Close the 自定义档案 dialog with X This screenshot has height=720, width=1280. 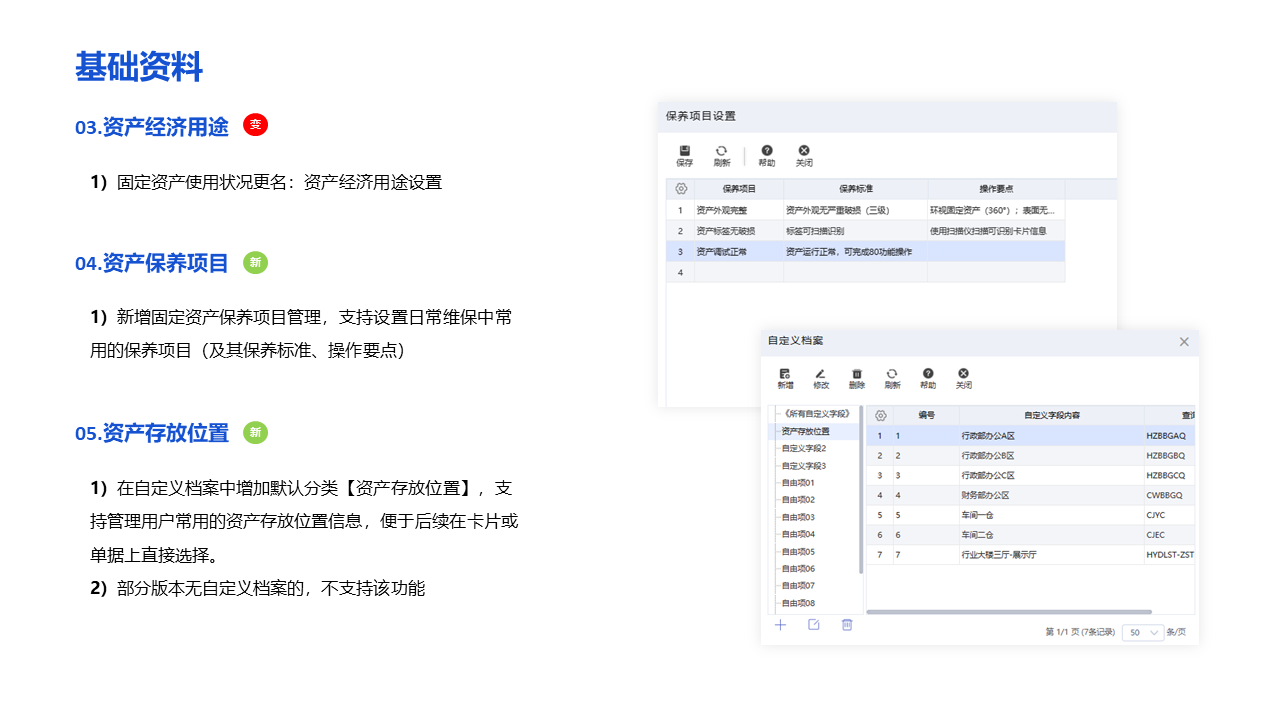(x=1184, y=342)
